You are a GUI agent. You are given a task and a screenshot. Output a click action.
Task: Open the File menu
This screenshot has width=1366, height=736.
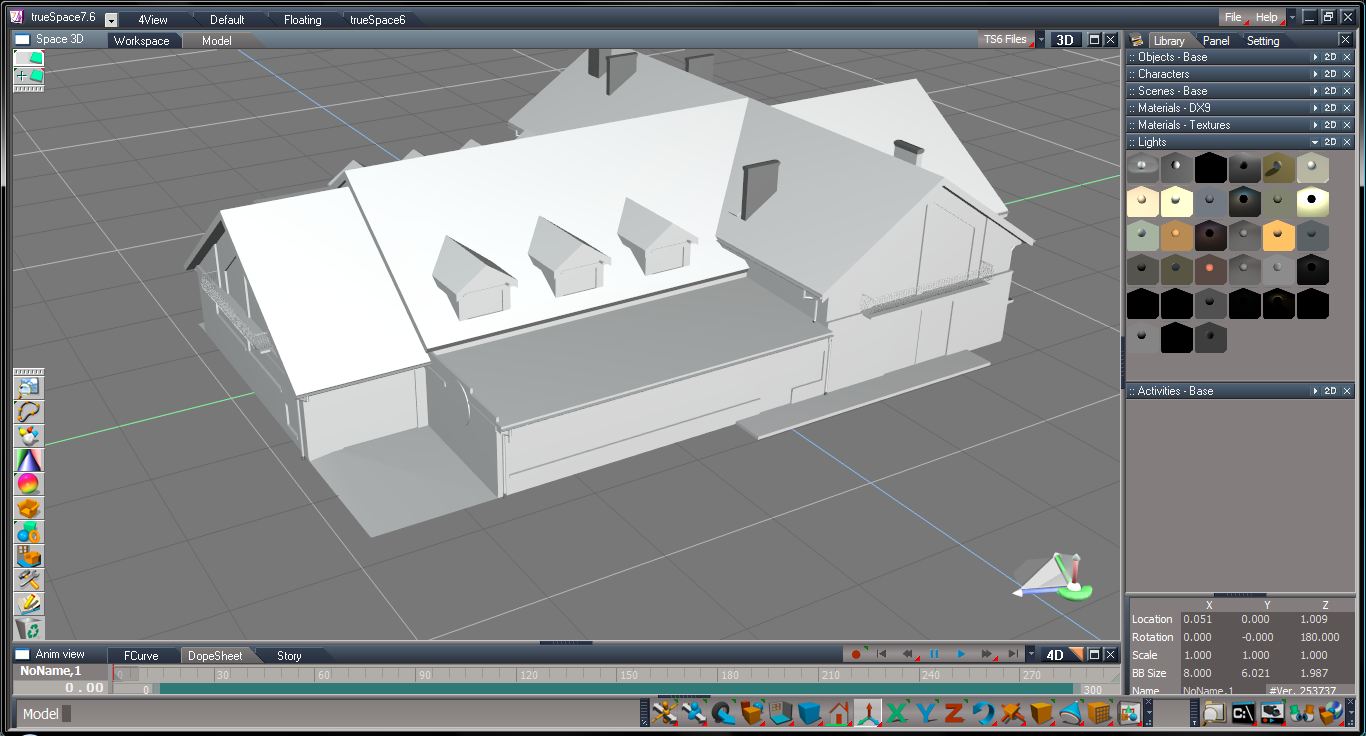[x=1233, y=18]
